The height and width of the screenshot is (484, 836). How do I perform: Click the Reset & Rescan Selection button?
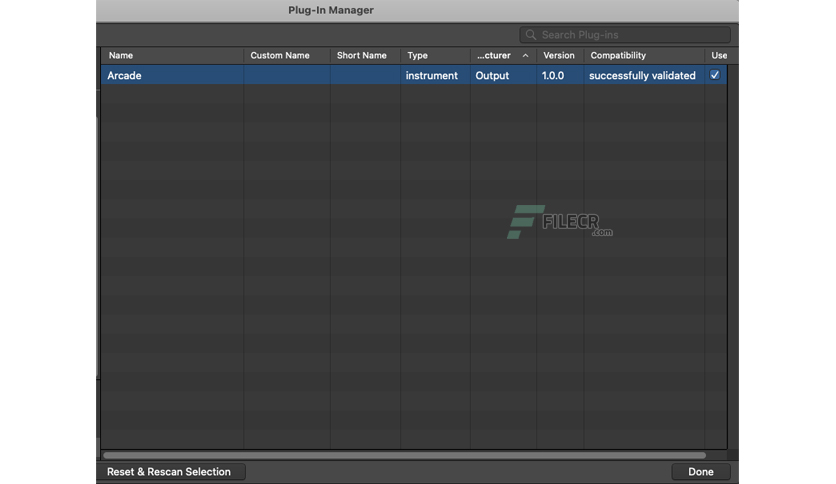point(169,472)
